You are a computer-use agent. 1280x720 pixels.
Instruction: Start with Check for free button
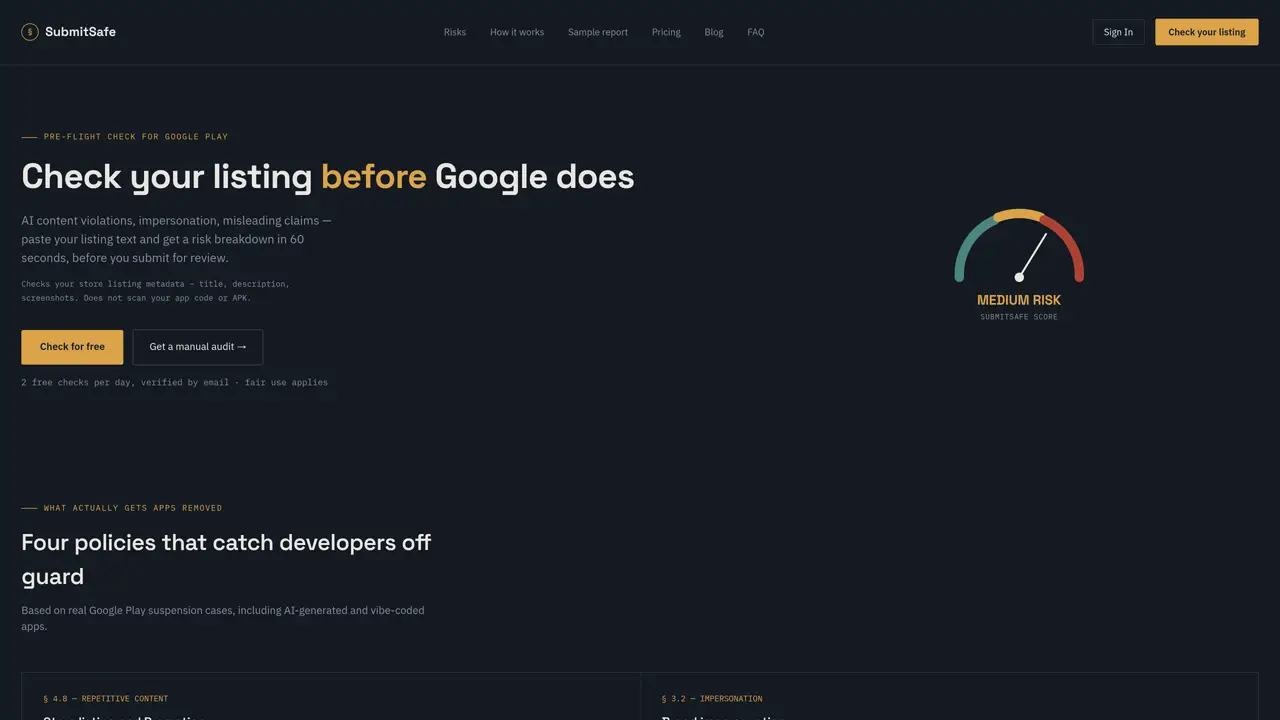(72, 347)
